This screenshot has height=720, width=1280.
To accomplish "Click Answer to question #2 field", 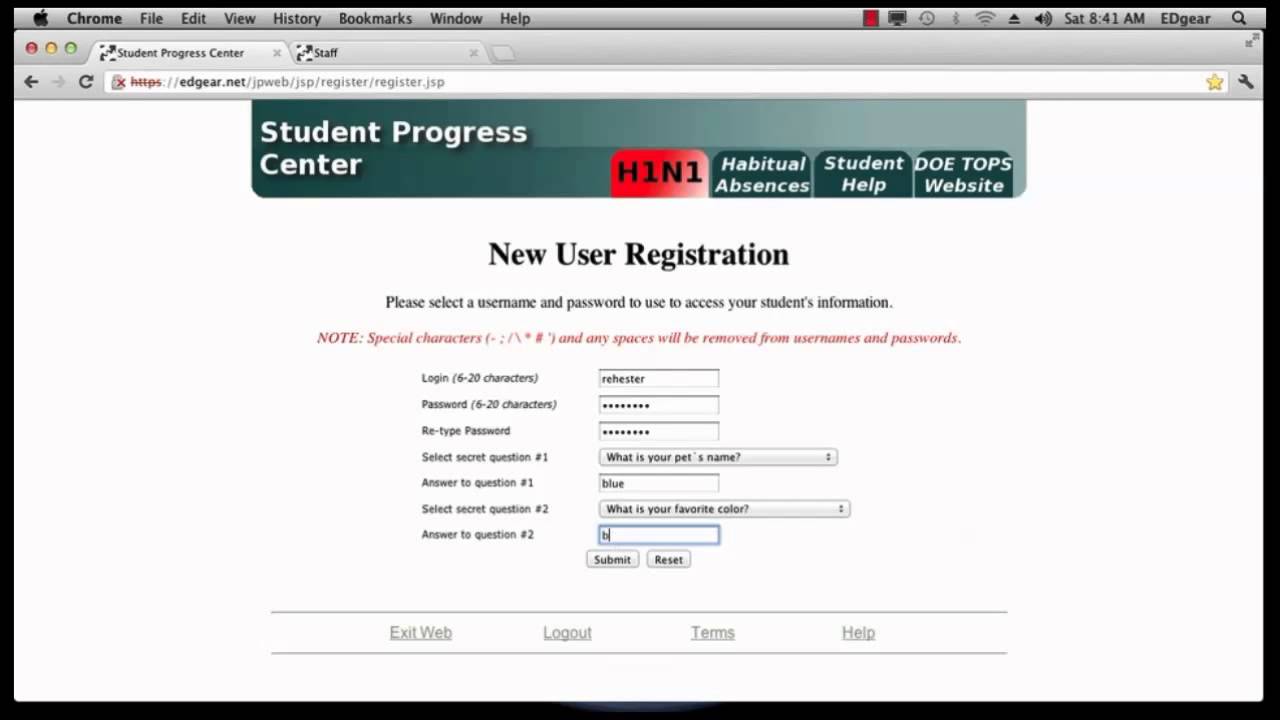I will pos(659,535).
